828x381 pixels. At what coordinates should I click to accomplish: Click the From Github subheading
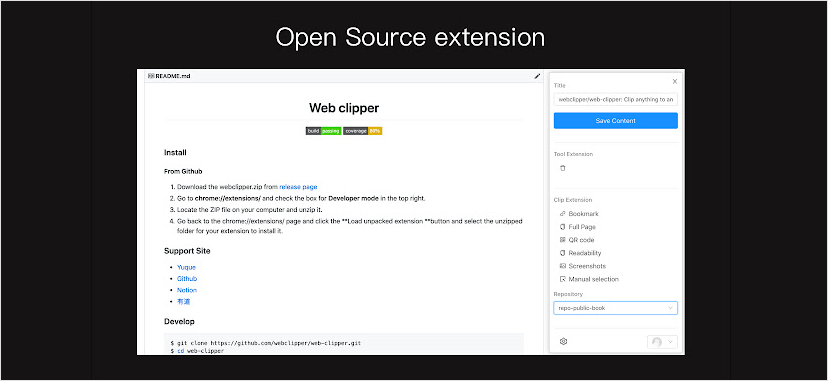click(x=183, y=172)
